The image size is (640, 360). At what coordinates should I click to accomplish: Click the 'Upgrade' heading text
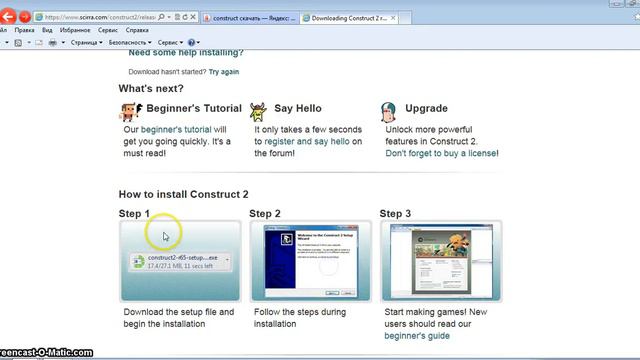(426, 109)
